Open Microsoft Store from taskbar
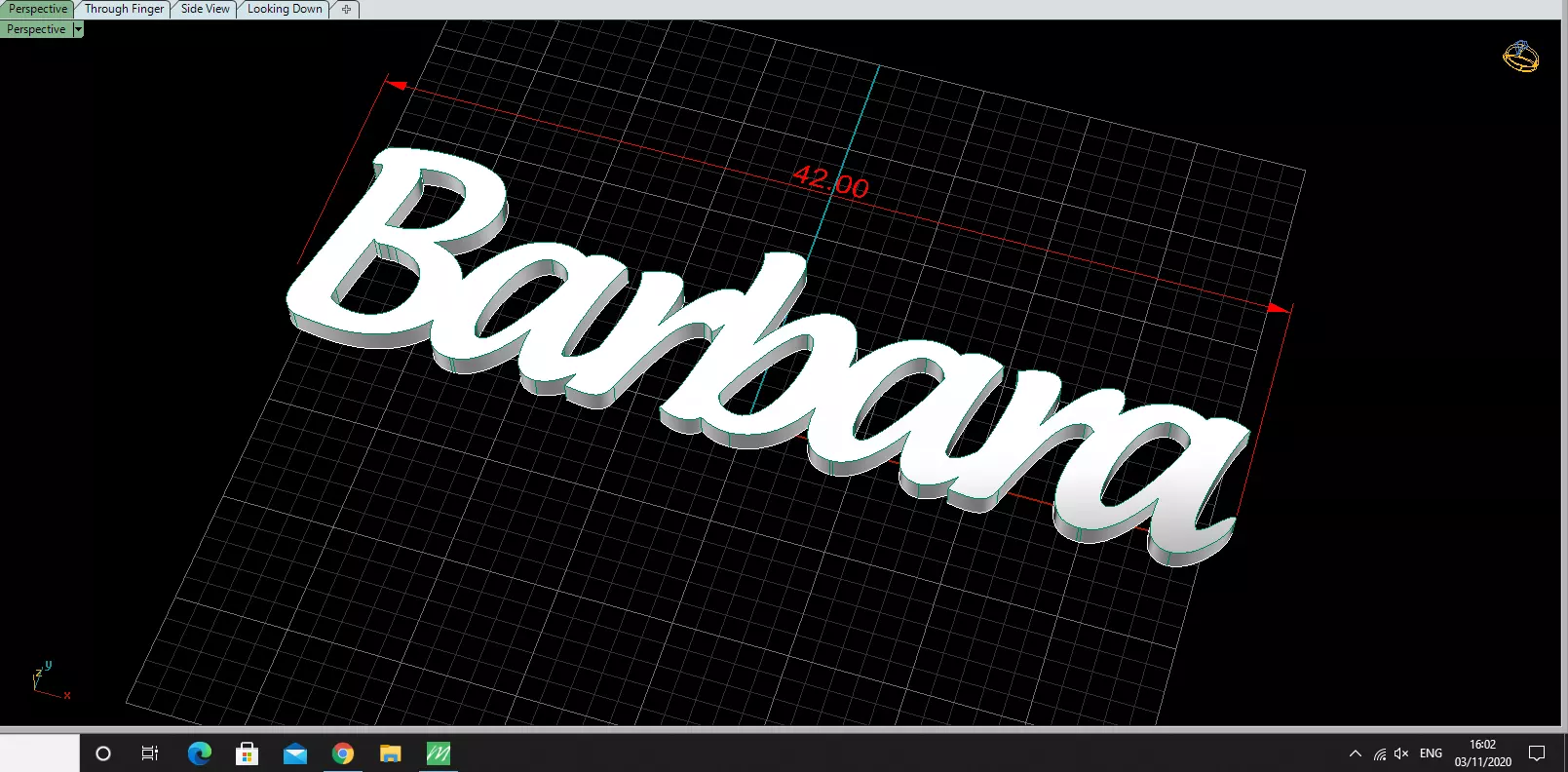Viewport: 1568px width, 772px height. 247,753
